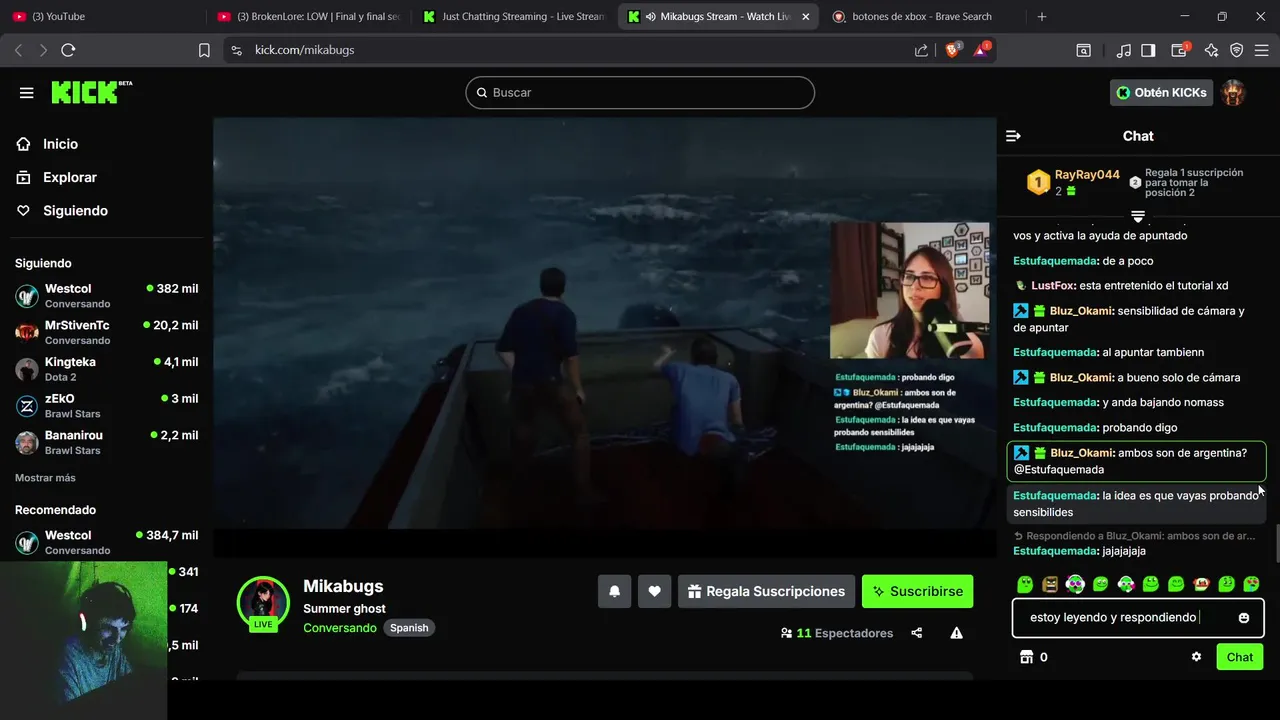Bookmark this page
The image size is (1280, 720).
coord(204,50)
